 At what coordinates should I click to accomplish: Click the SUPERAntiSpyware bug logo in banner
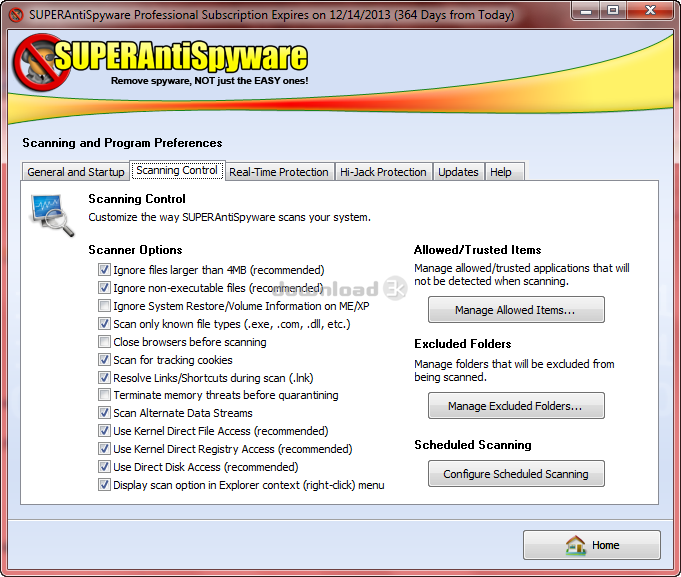(41, 63)
